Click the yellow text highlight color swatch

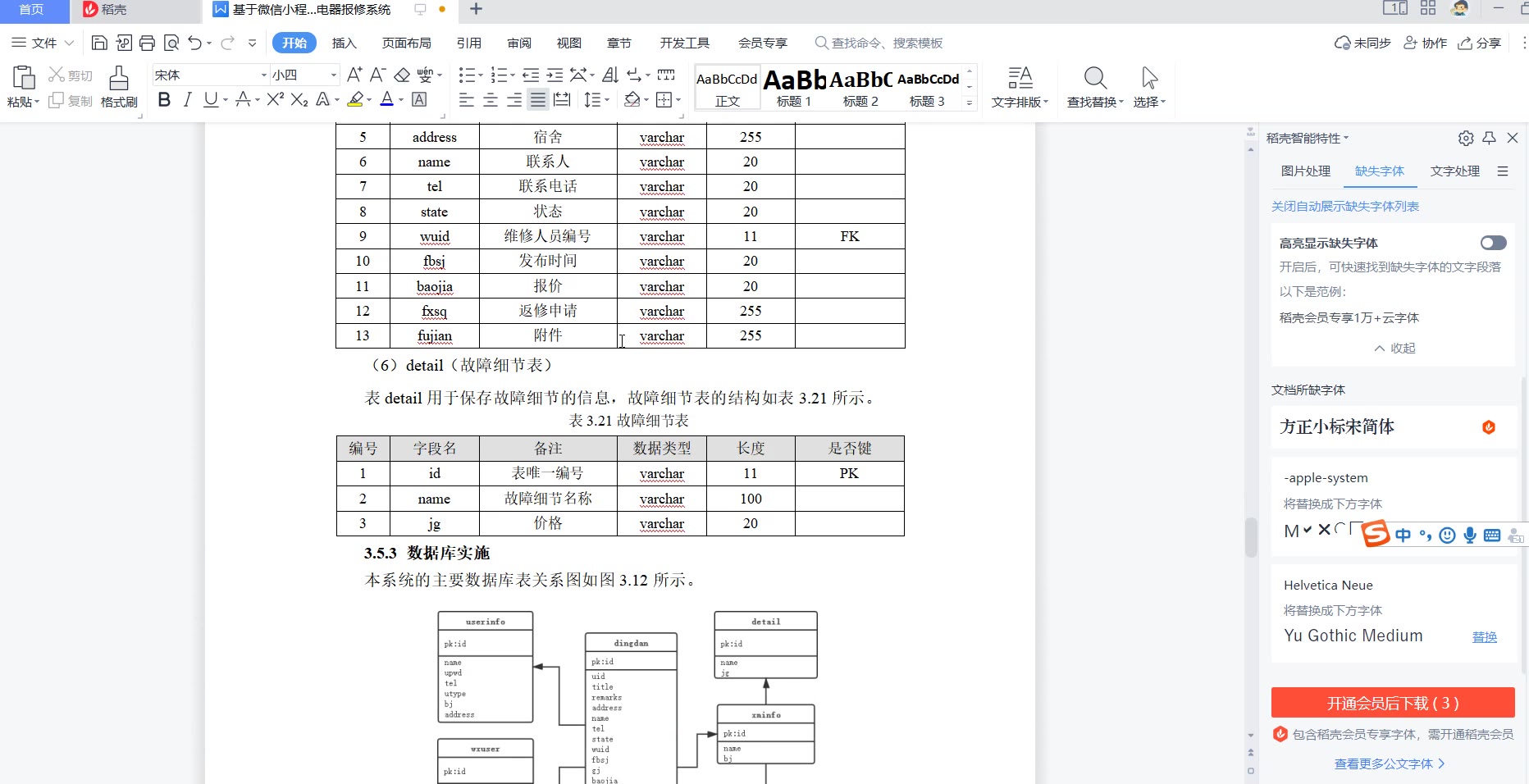click(355, 99)
